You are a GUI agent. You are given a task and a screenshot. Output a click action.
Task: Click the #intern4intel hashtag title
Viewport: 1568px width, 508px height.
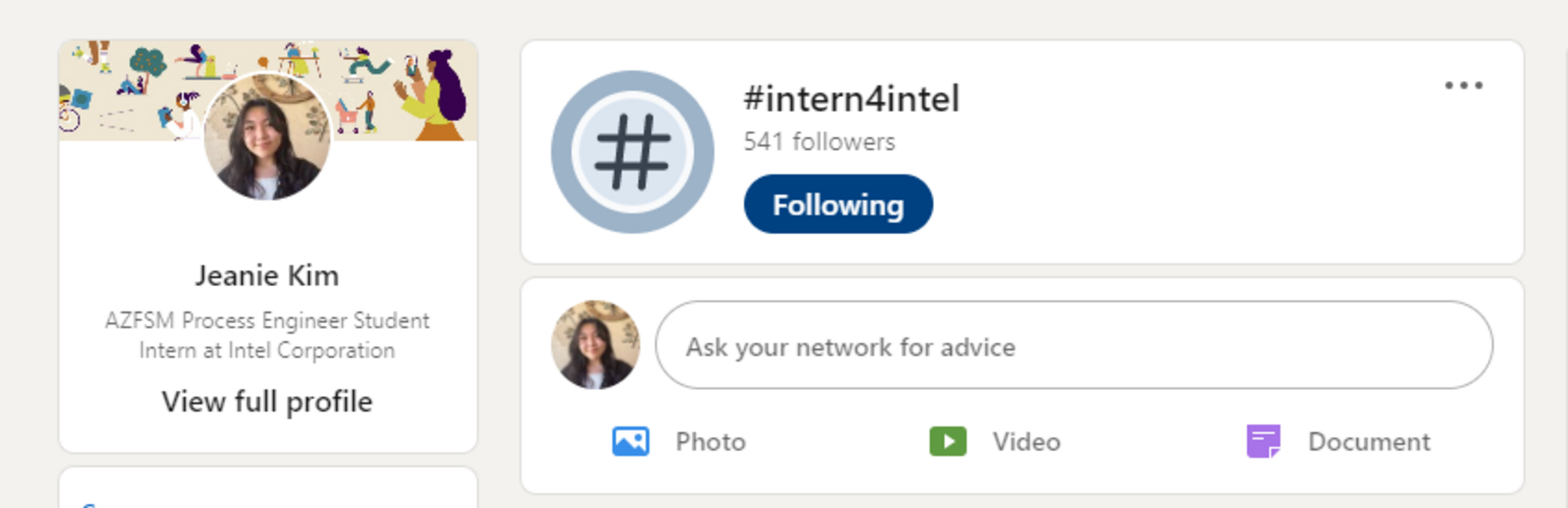pos(851,99)
